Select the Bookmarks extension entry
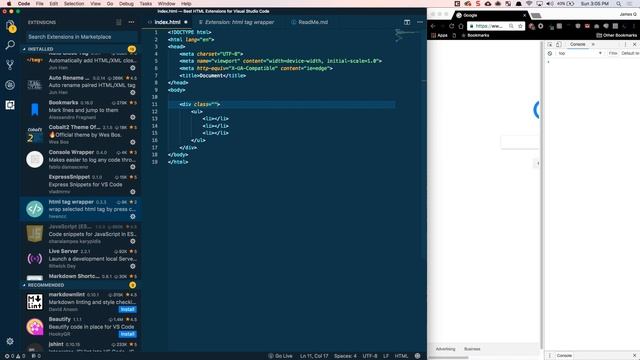This screenshot has width=640, height=360. point(81,110)
